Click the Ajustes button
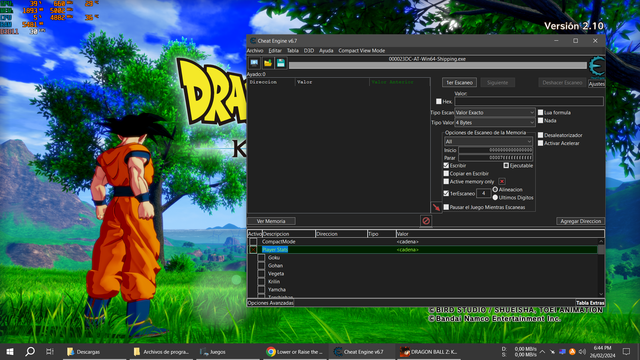The image size is (640, 360). click(596, 84)
